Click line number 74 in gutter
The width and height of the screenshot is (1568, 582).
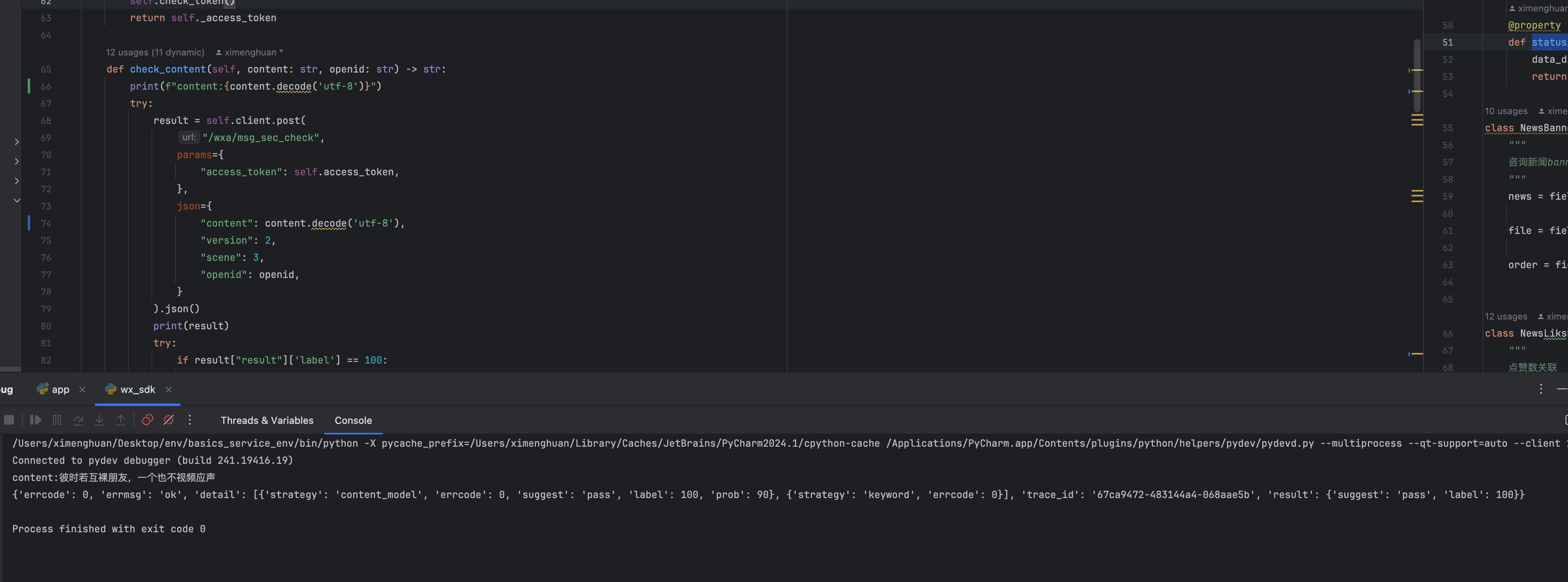point(46,224)
